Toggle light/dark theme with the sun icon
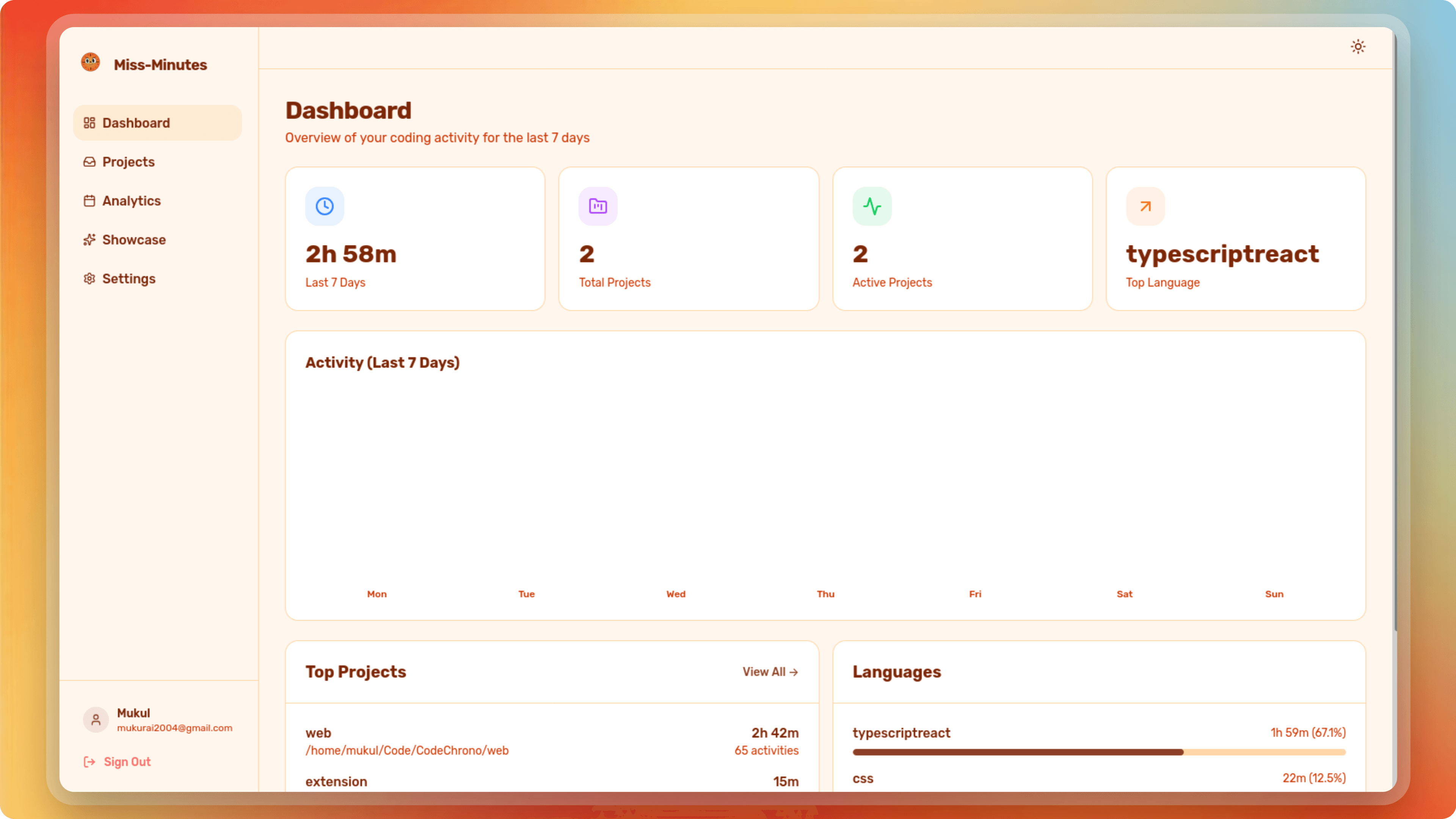Viewport: 1456px width, 819px height. [x=1358, y=46]
